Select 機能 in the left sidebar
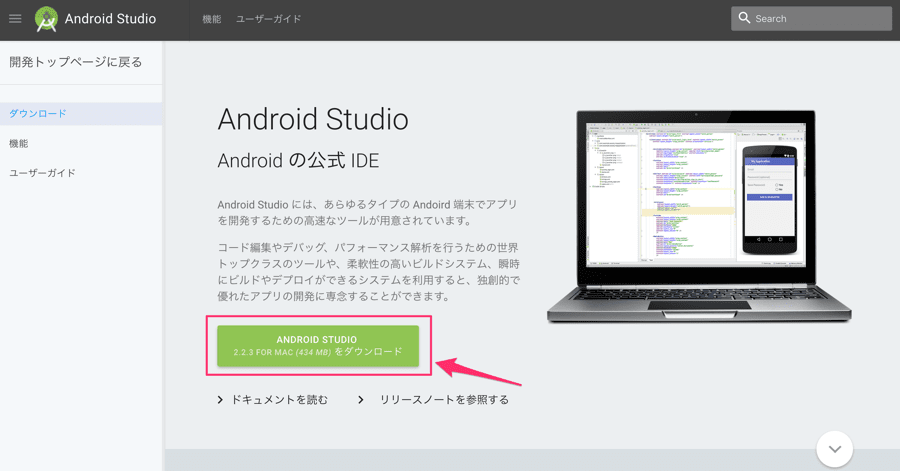 (19, 143)
